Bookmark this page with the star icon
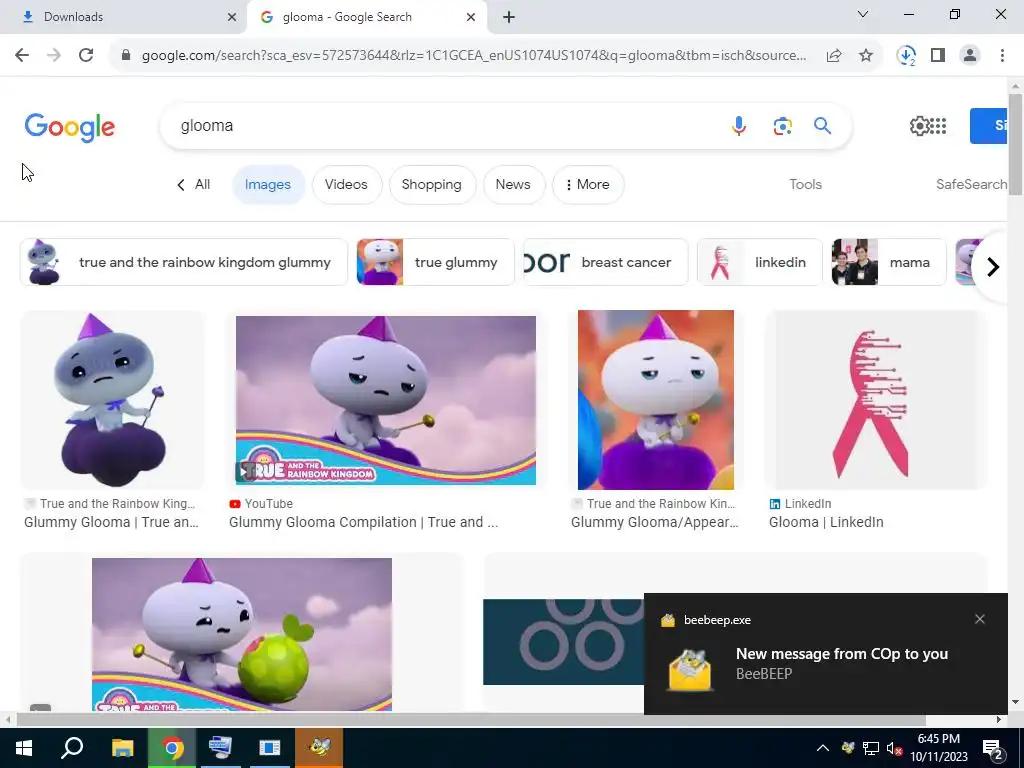Viewport: 1024px width, 768px height. [x=866, y=56]
